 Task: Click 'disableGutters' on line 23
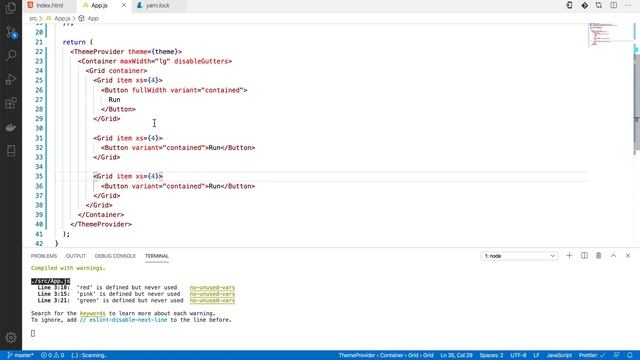tap(201, 61)
